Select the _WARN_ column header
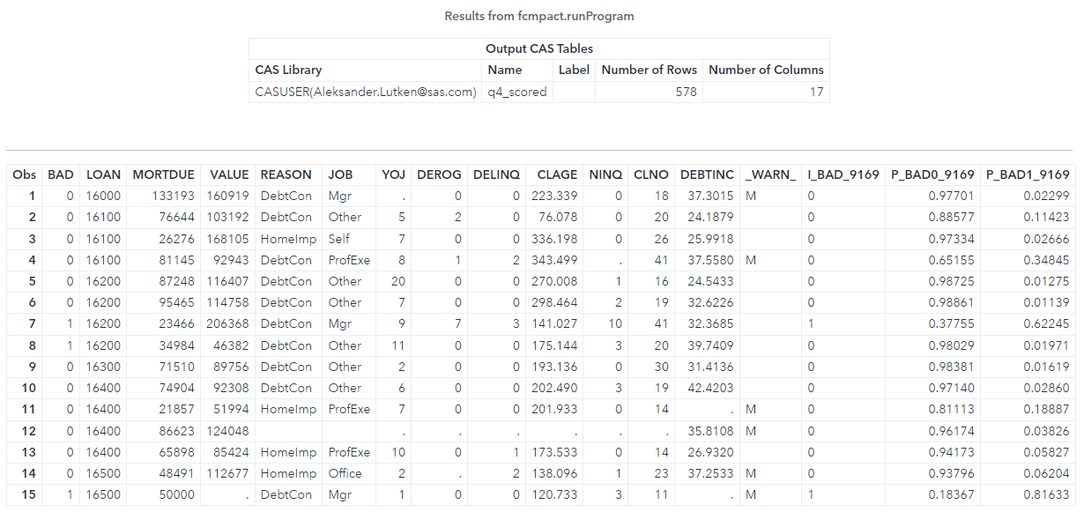The image size is (1084, 512). 770,174
